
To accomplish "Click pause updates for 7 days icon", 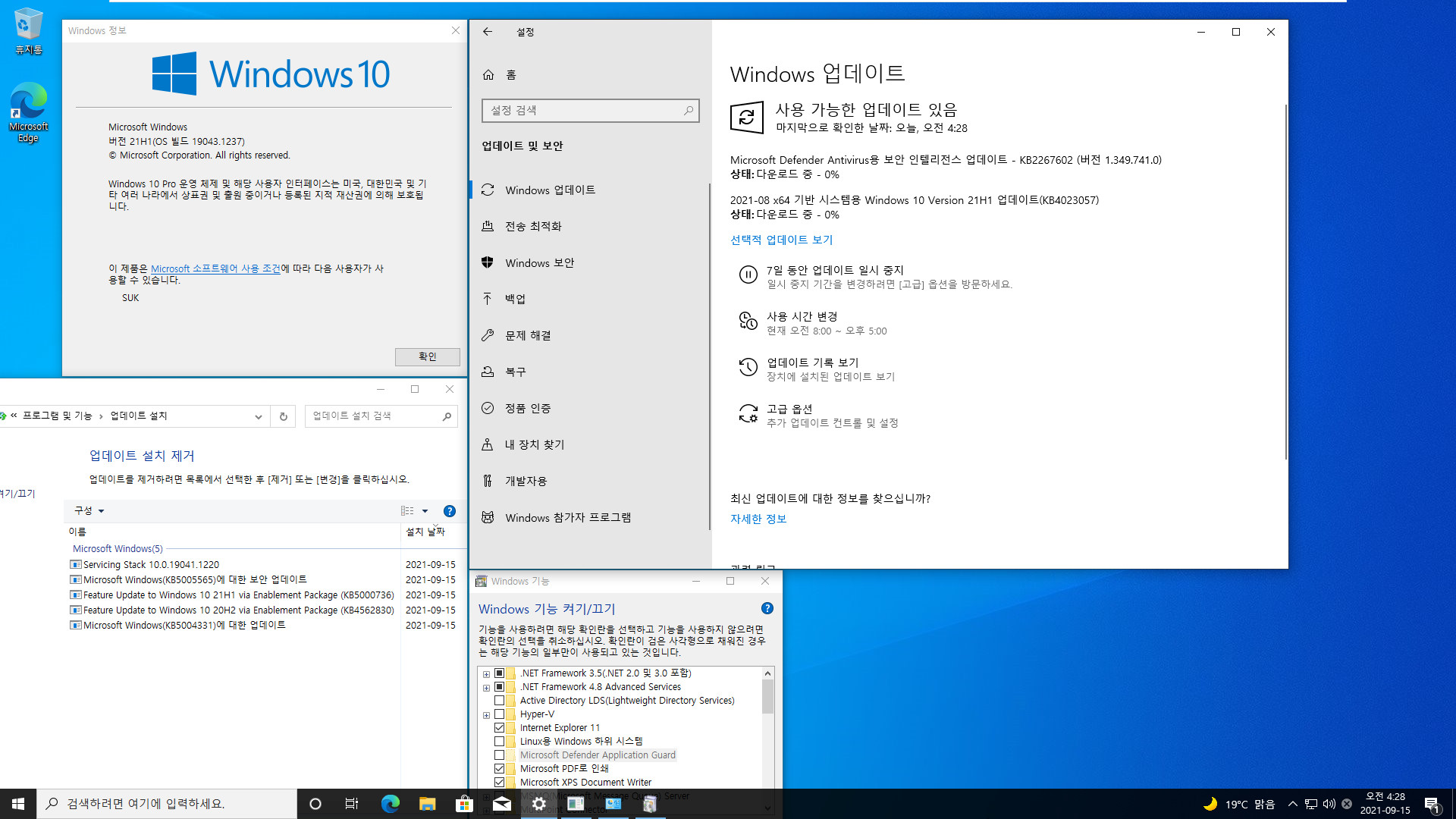I will pyautogui.click(x=748, y=275).
